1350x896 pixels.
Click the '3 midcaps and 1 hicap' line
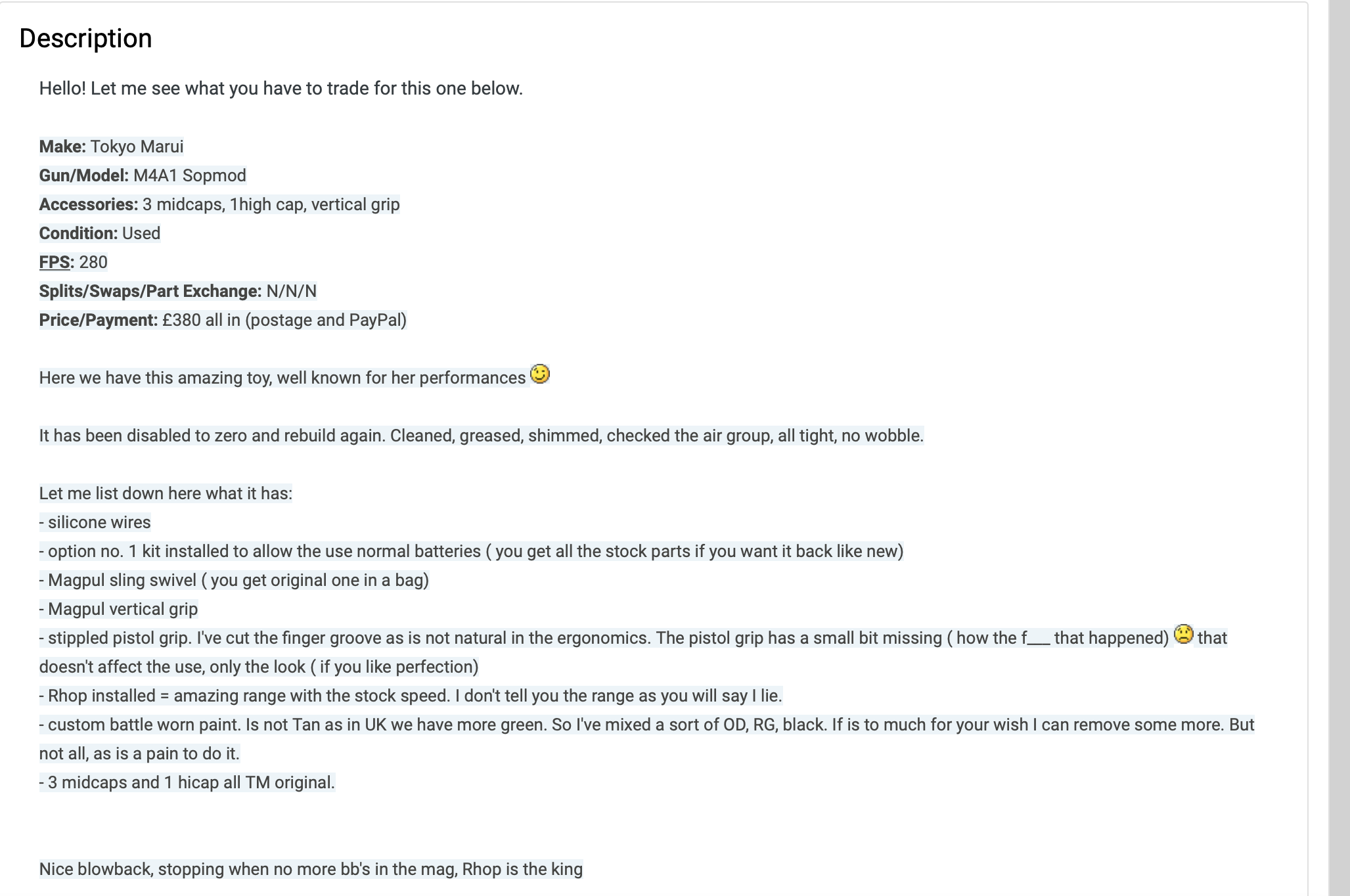187,782
